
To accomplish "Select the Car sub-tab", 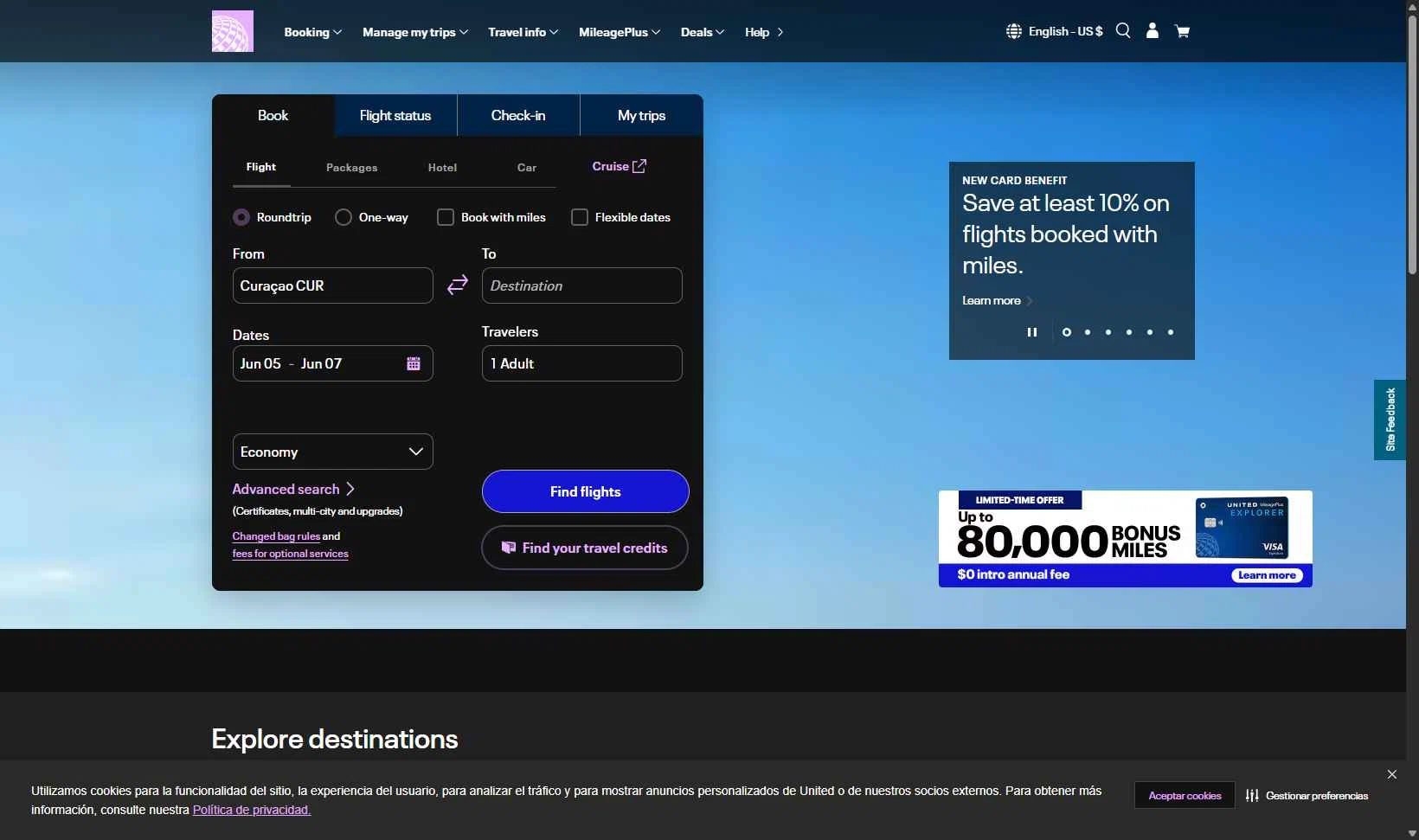I will (527, 168).
